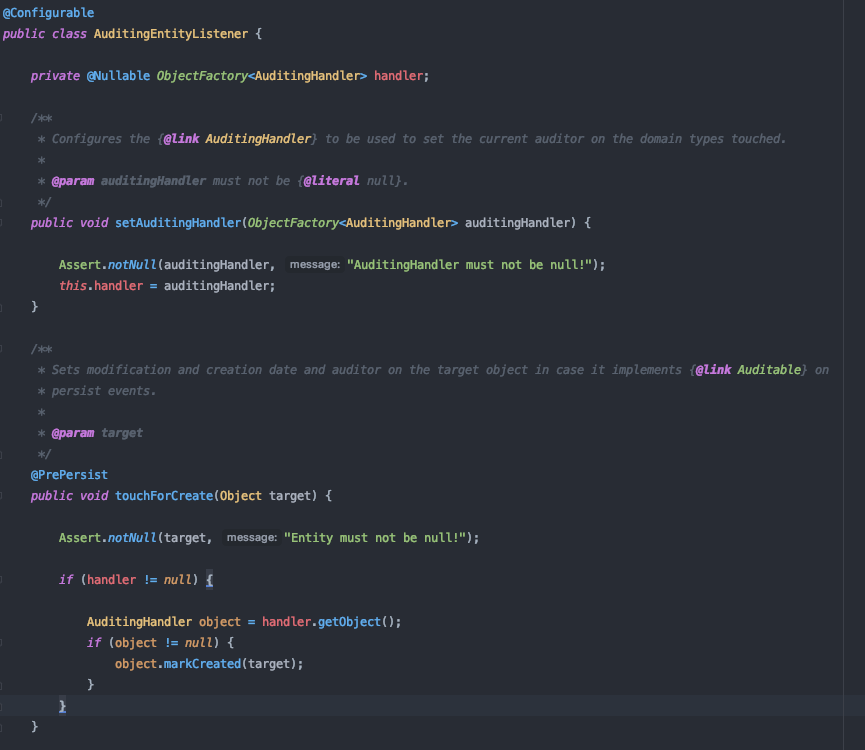The width and height of the screenshot is (865, 750).
Task: Click the markCreated method call
Action: (x=202, y=663)
